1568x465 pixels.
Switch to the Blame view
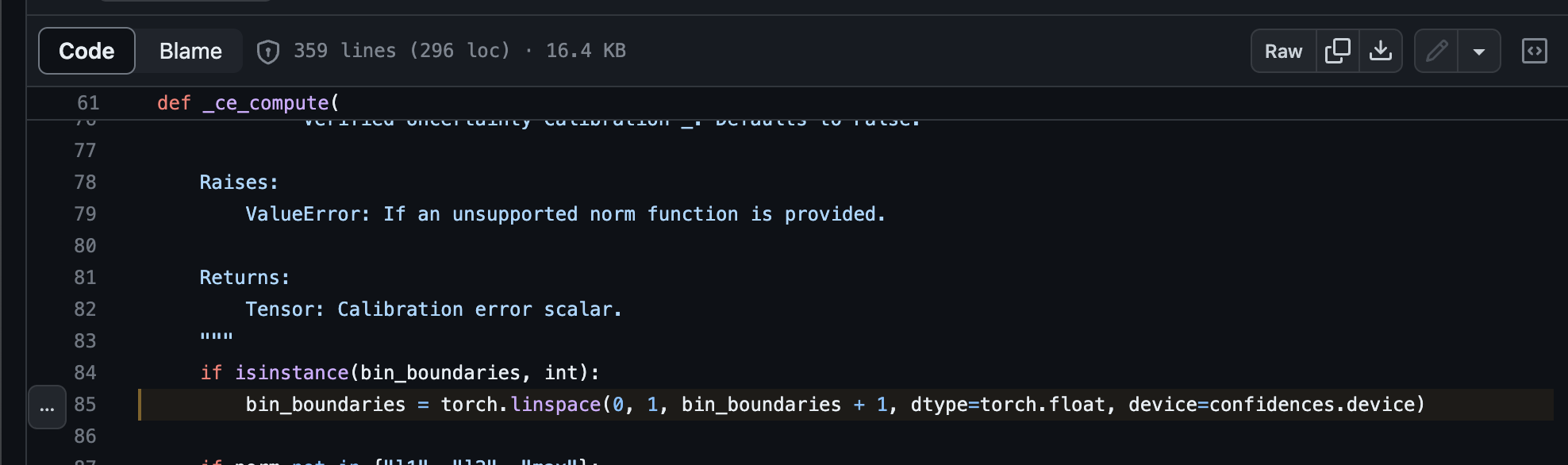click(189, 50)
